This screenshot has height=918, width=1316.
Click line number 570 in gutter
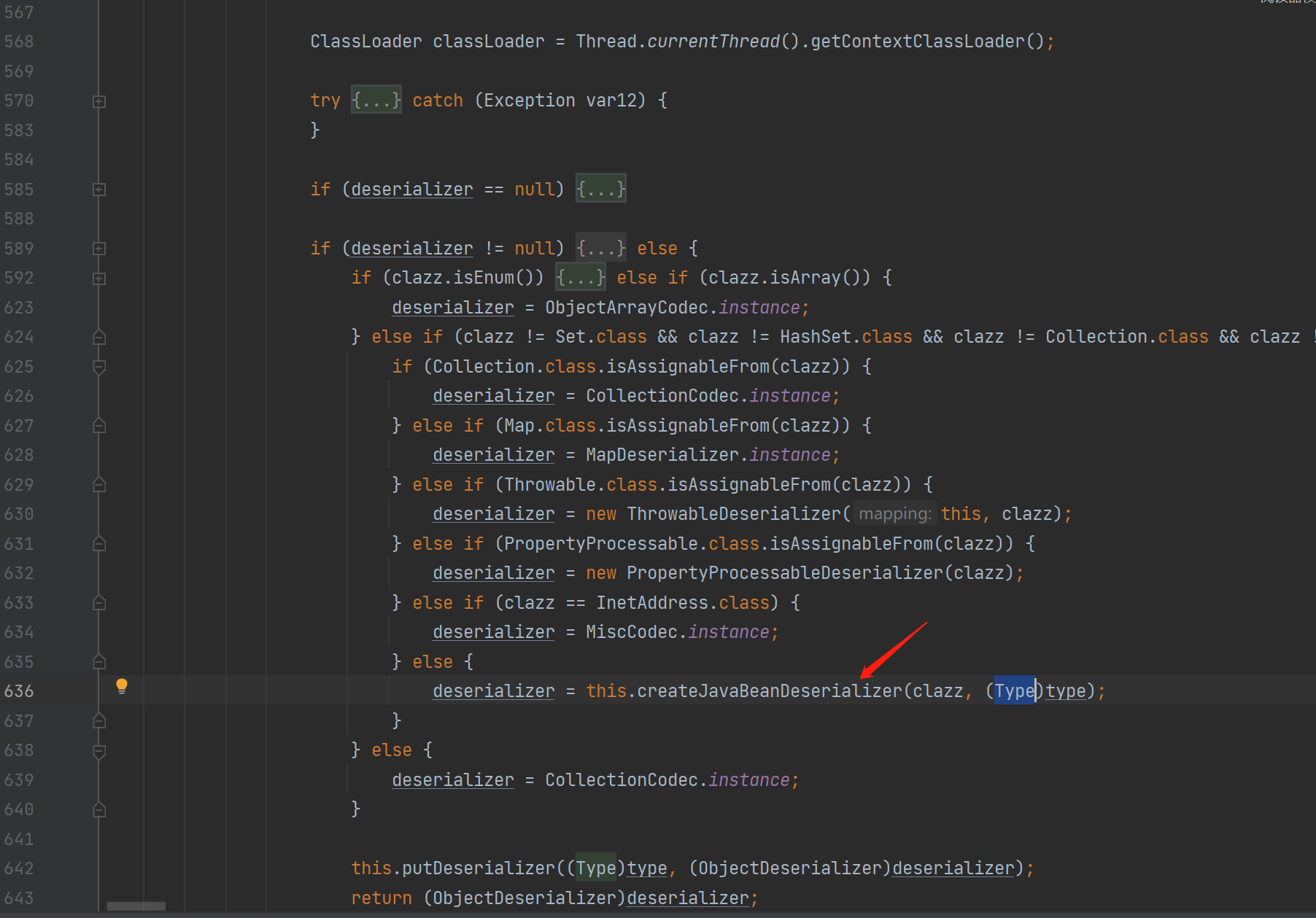click(19, 100)
